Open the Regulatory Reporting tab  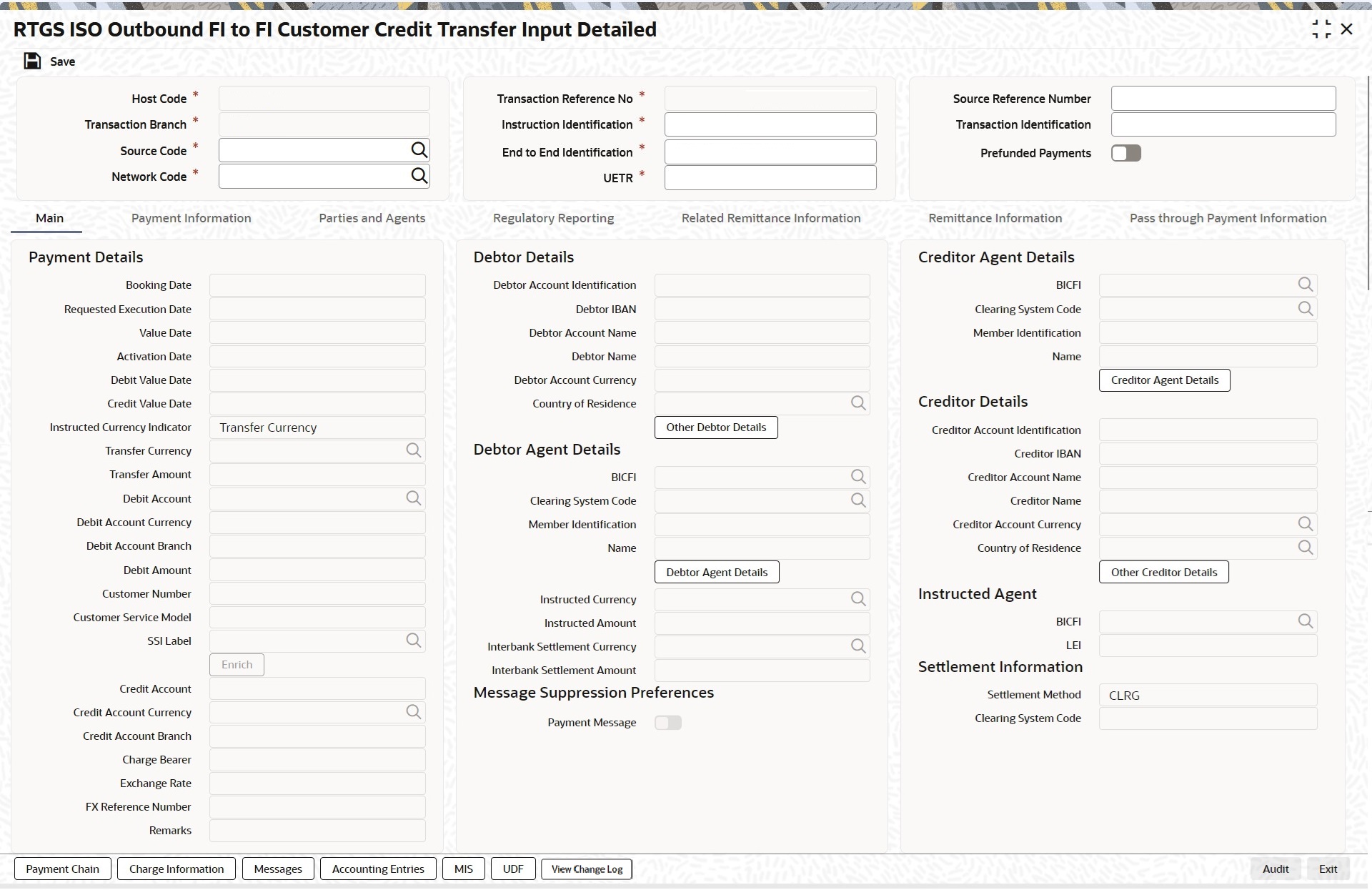(x=553, y=218)
